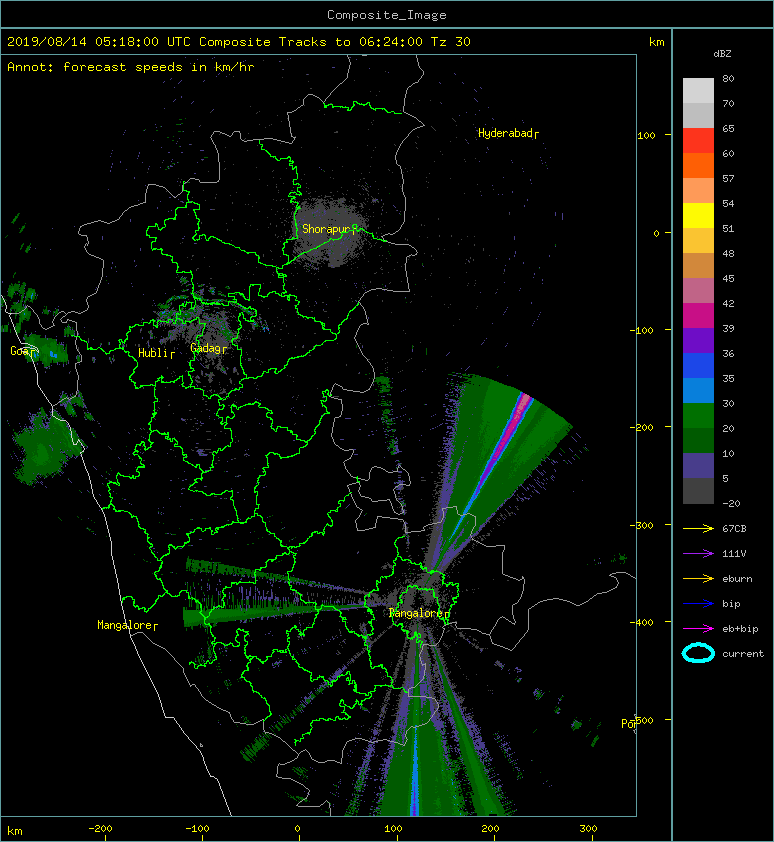Click the dark green 10-20 dBZ swatch
The height and width of the screenshot is (842, 774).
[x=698, y=440]
